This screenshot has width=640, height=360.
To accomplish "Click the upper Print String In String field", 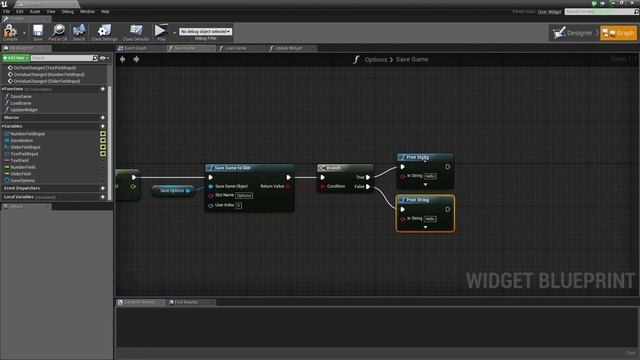I will pyautogui.click(x=430, y=176).
